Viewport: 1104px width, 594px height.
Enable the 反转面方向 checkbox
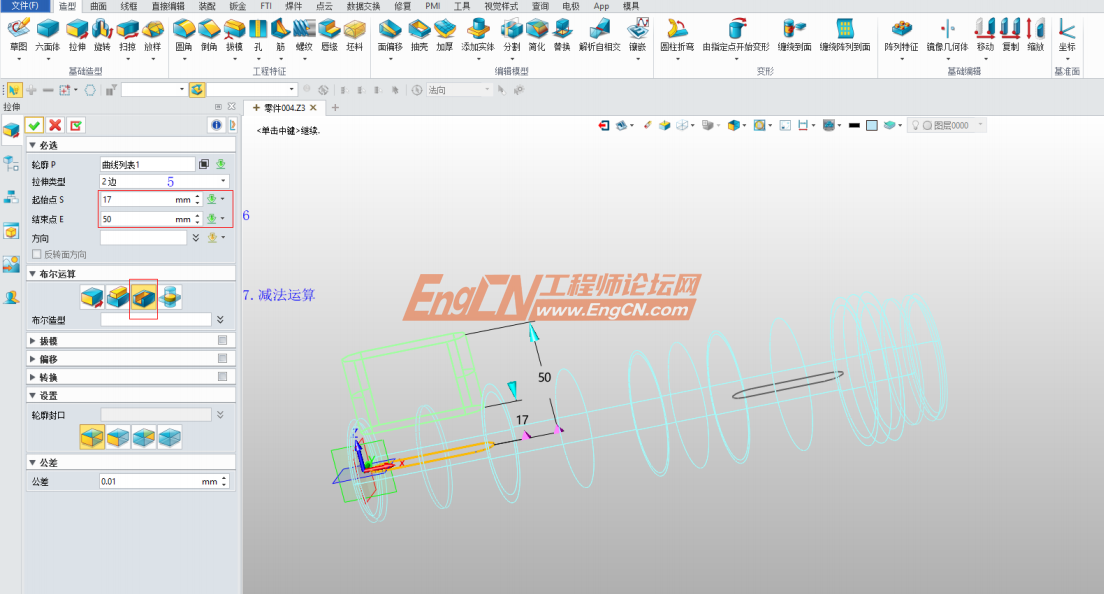[x=39, y=254]
